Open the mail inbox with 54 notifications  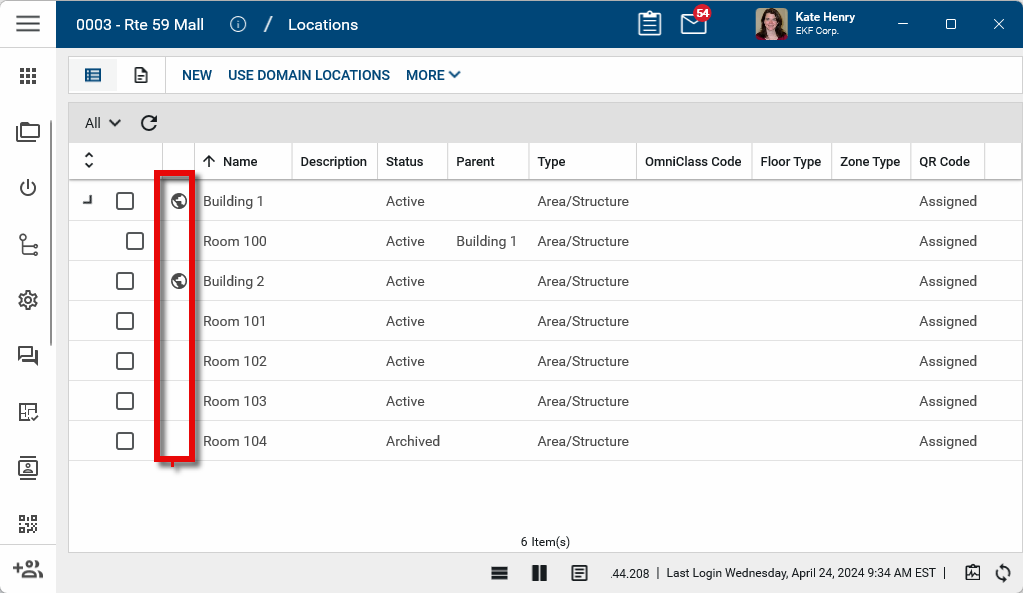(694, 24)
